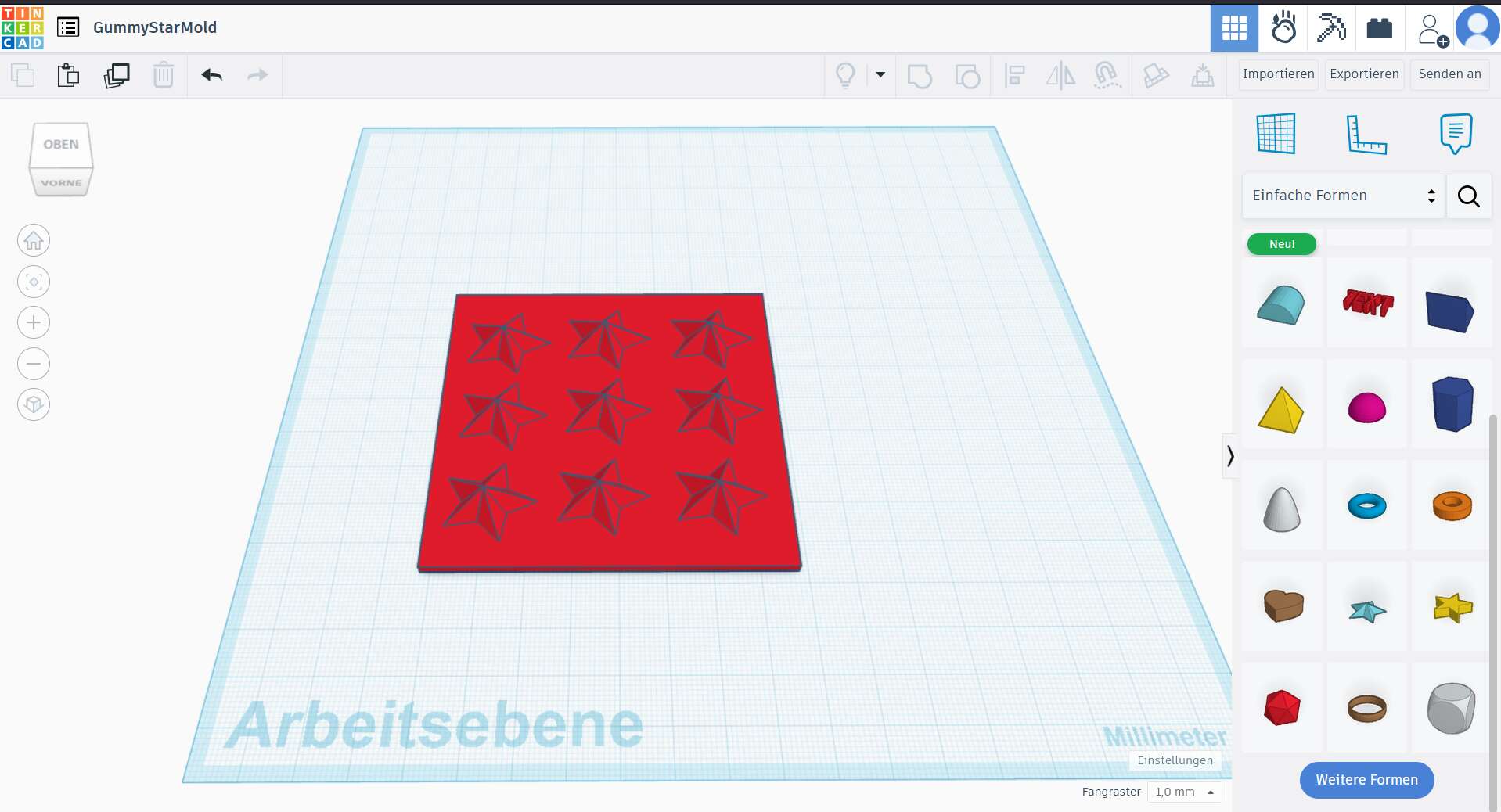Screen dimensions: 1501x812
Task: Pick the yellow flat star shape
Action: click(x=1453, y=607)
